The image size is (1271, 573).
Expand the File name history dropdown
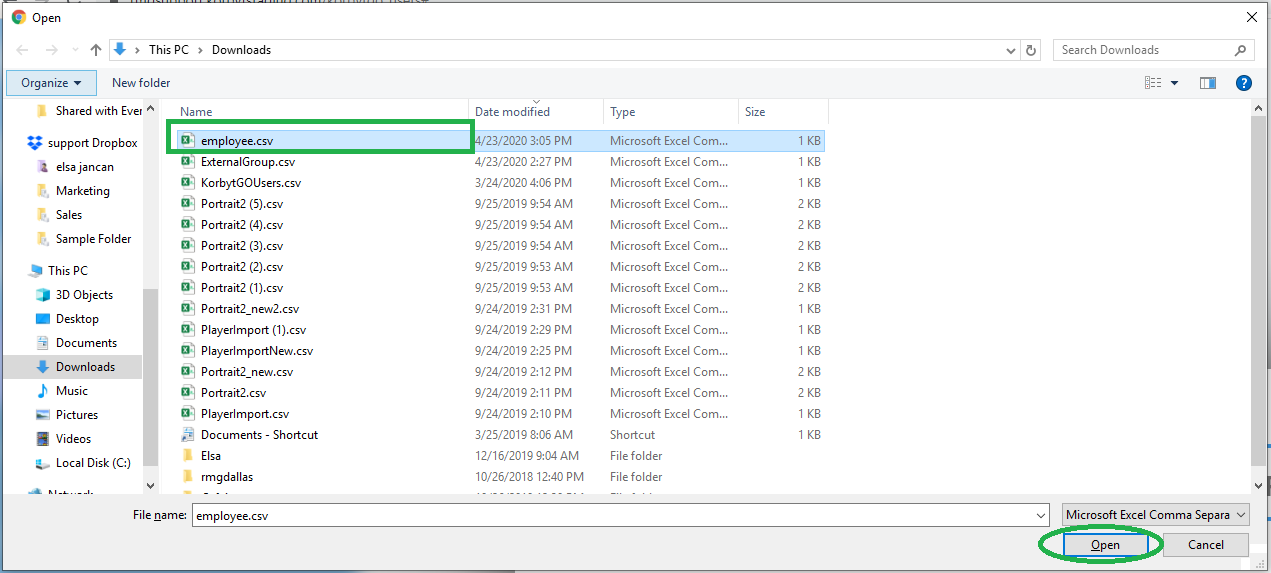coord(1041,515)
